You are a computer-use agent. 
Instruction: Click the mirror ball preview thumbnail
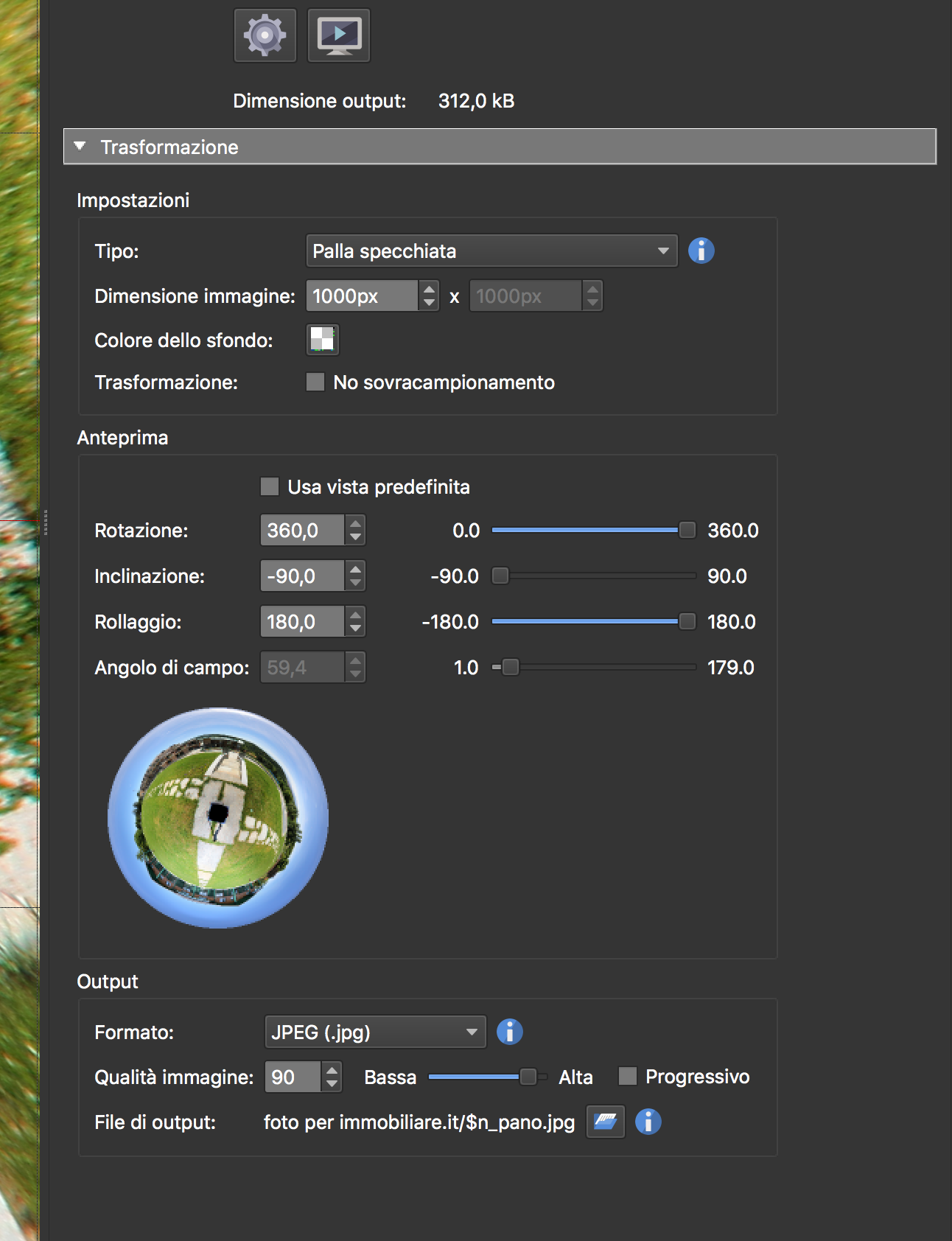(x=218, y=818)
